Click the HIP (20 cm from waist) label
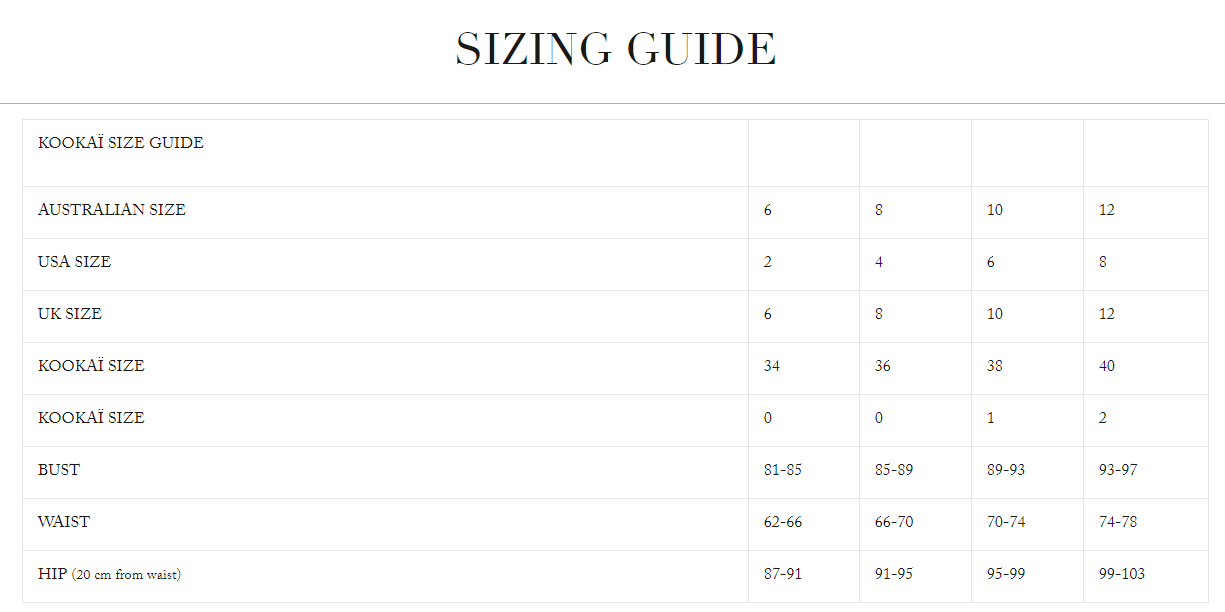1225x612 pixels. coord(110,574)
